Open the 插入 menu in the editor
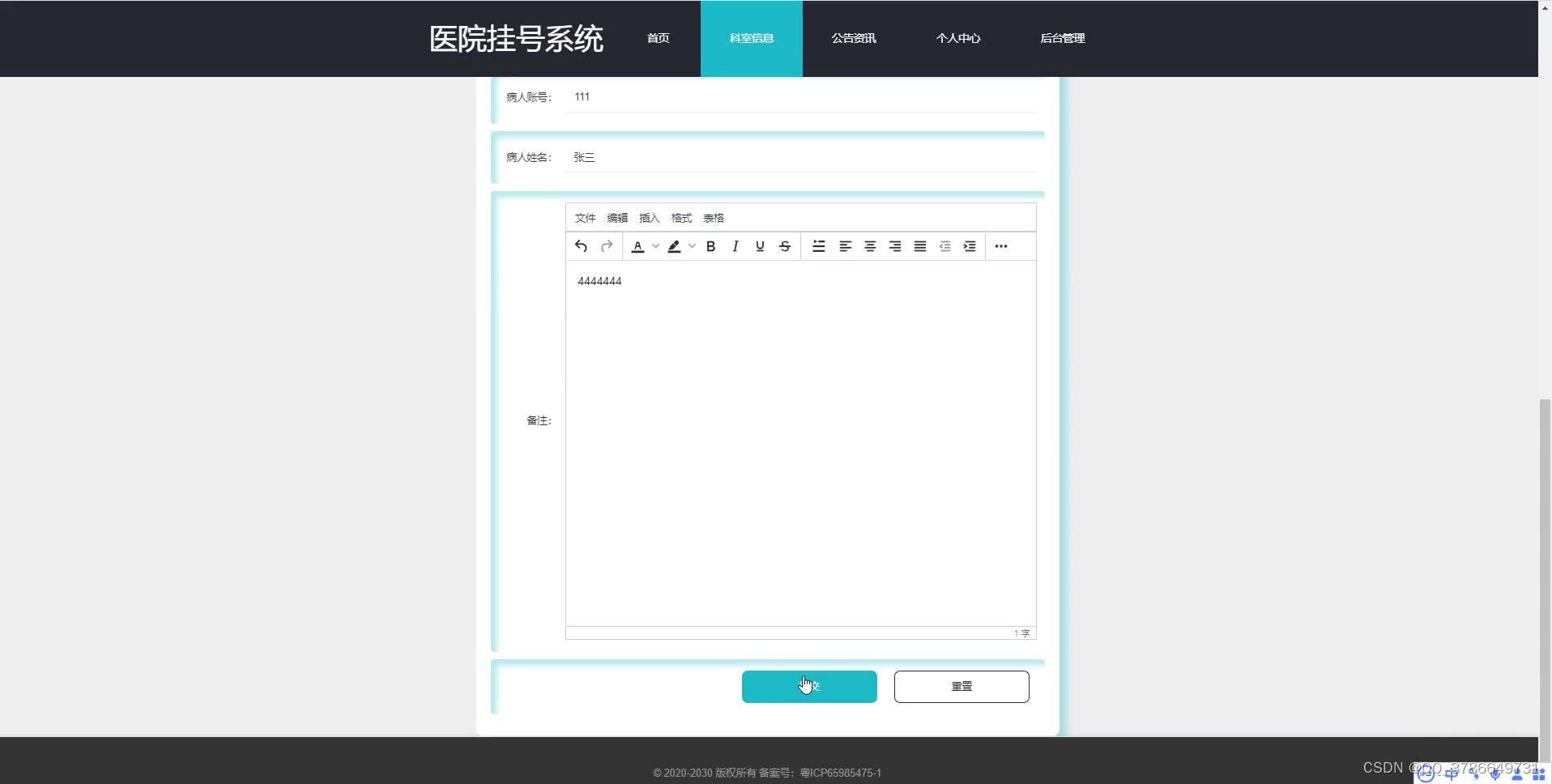1552x784 pixels. click(x=650, y=218)
